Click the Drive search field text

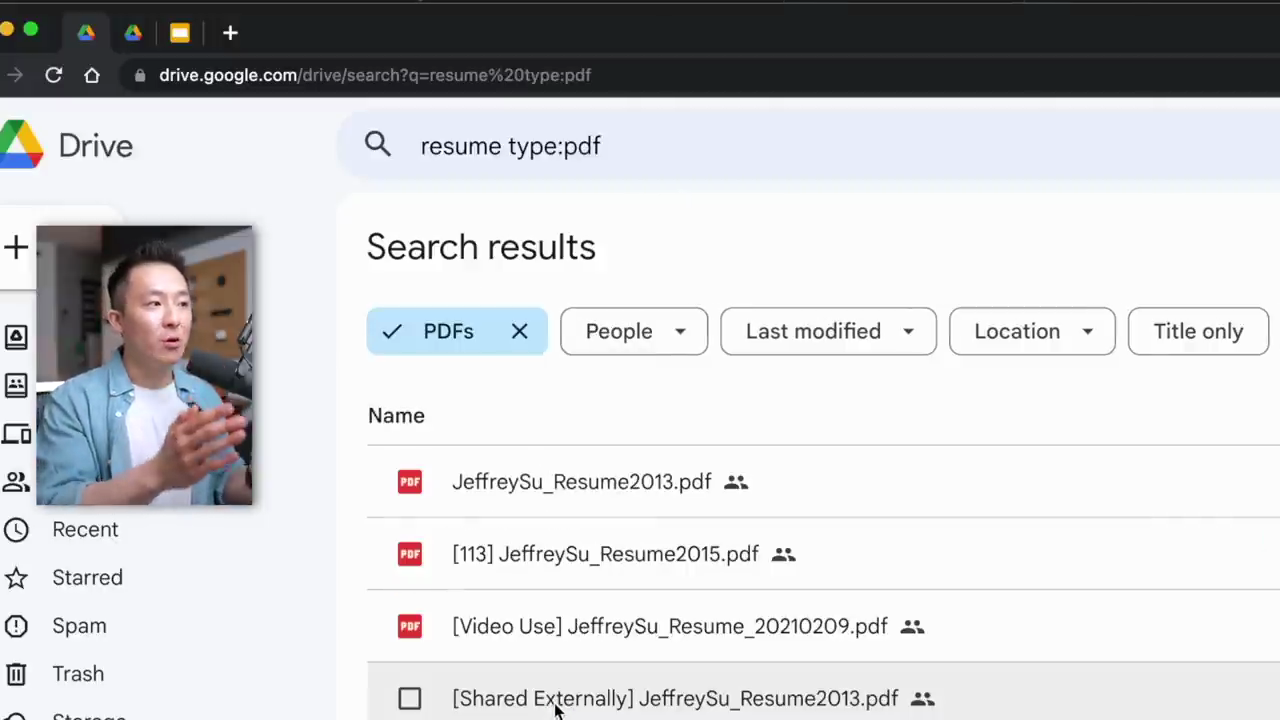(510, 146)
